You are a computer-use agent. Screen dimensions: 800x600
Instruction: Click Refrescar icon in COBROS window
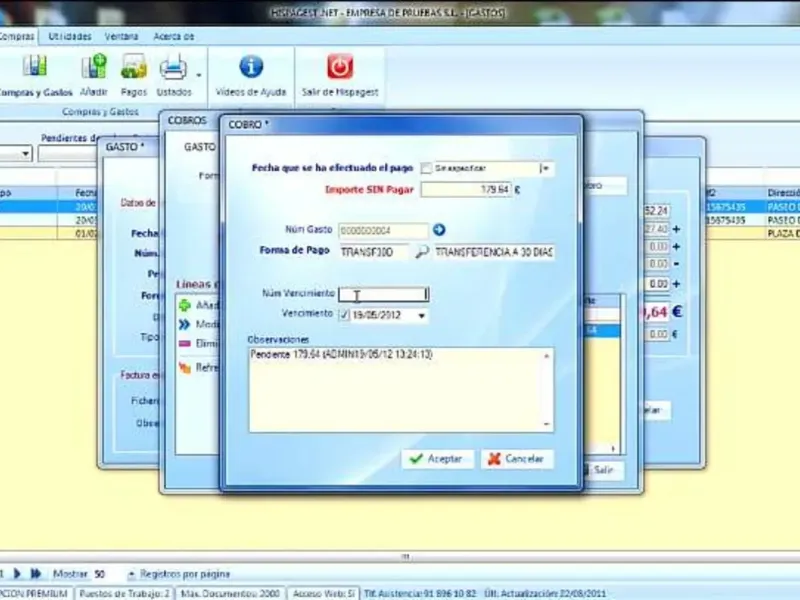(184, 367)
